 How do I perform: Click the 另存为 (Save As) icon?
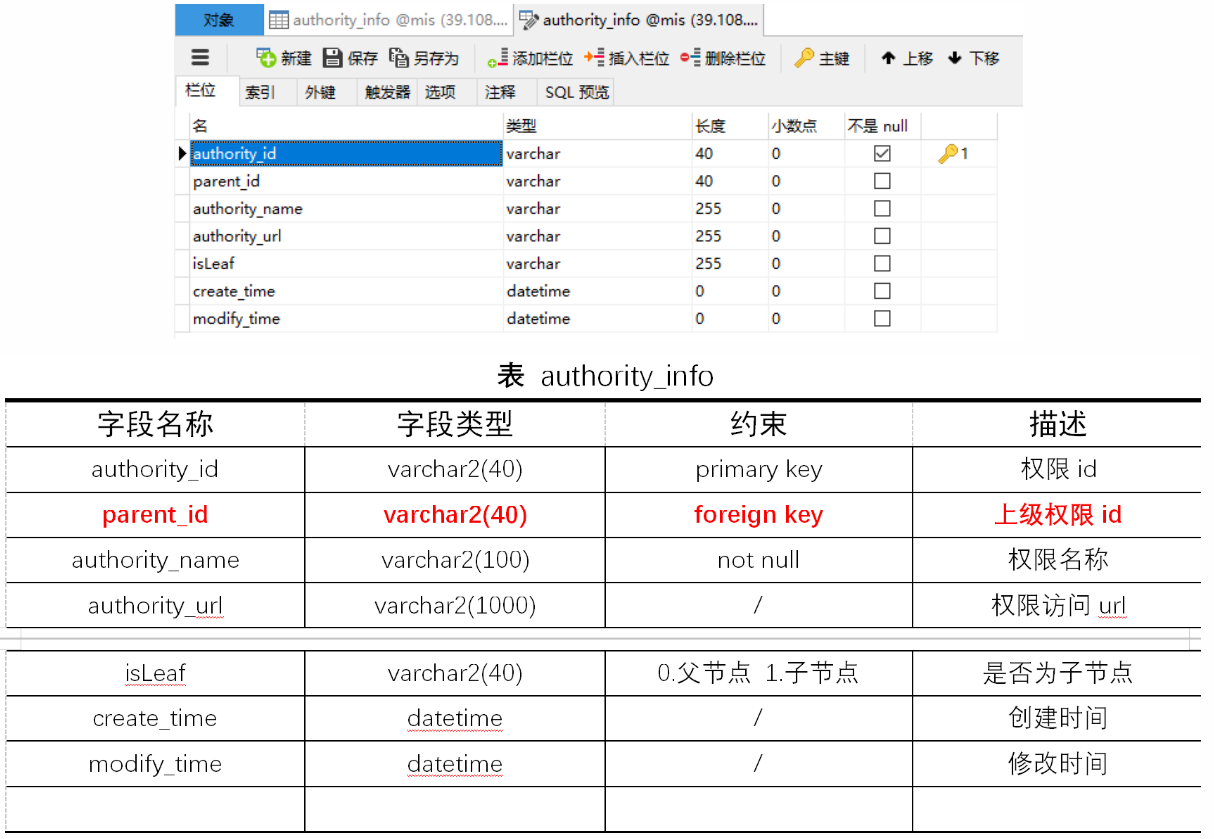(x=399, y=58)
